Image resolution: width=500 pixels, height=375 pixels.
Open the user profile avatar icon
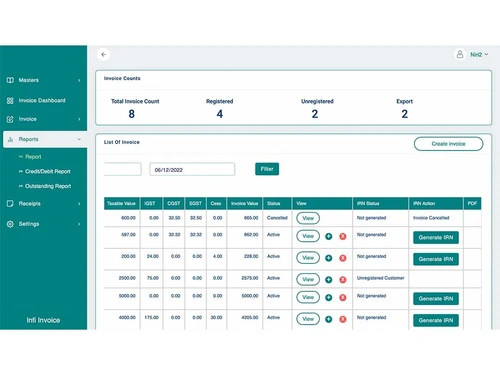460,54
